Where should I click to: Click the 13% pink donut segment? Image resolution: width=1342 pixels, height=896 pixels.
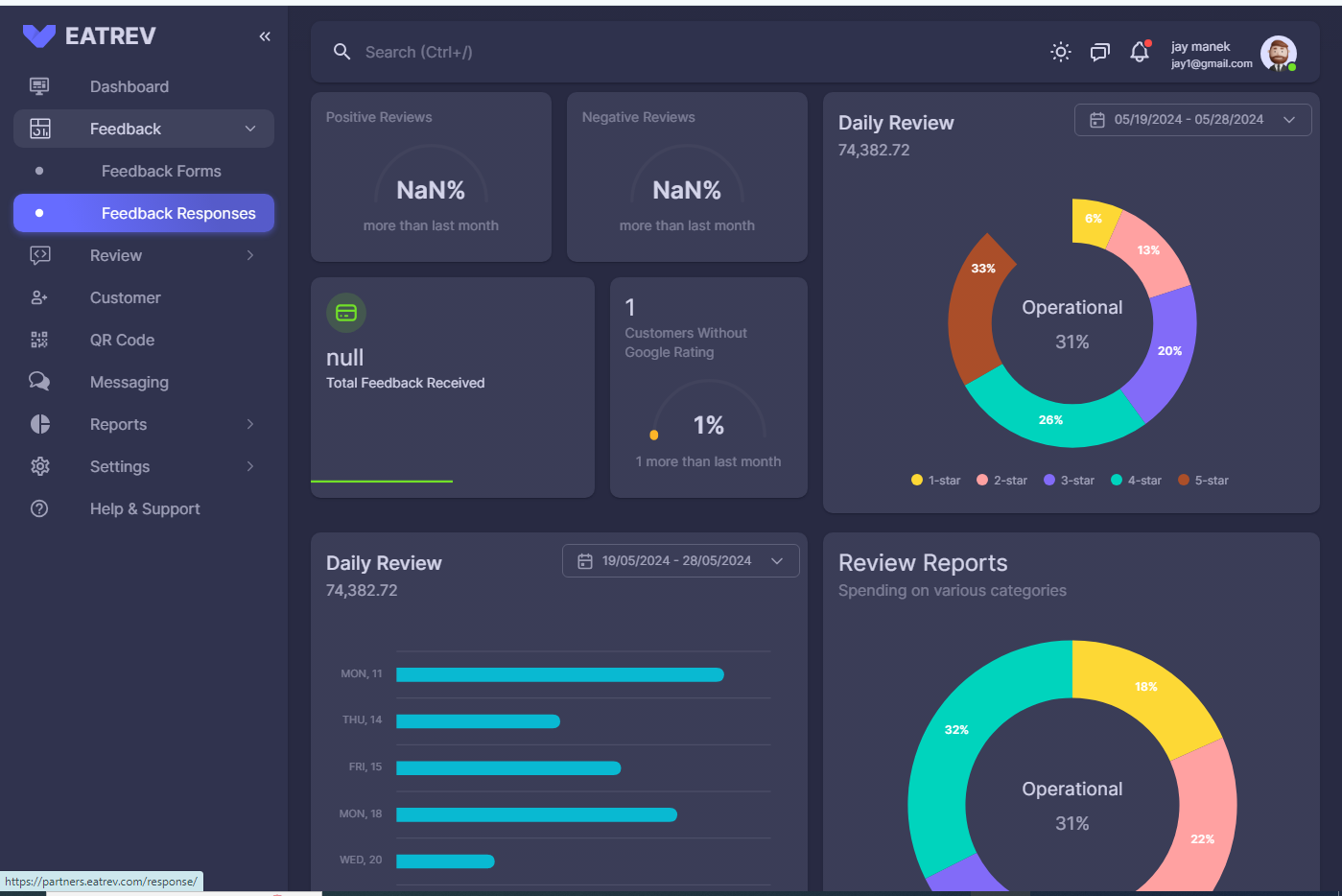tap(1147, 250)
